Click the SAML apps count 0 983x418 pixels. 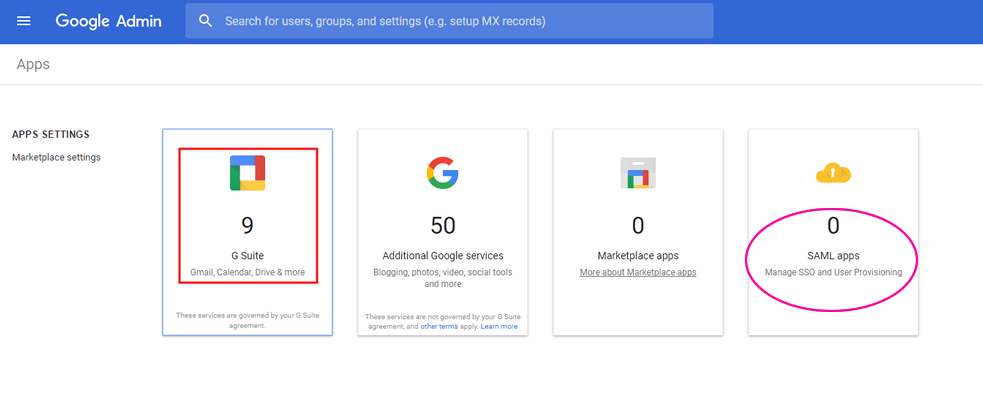[833, 225]
